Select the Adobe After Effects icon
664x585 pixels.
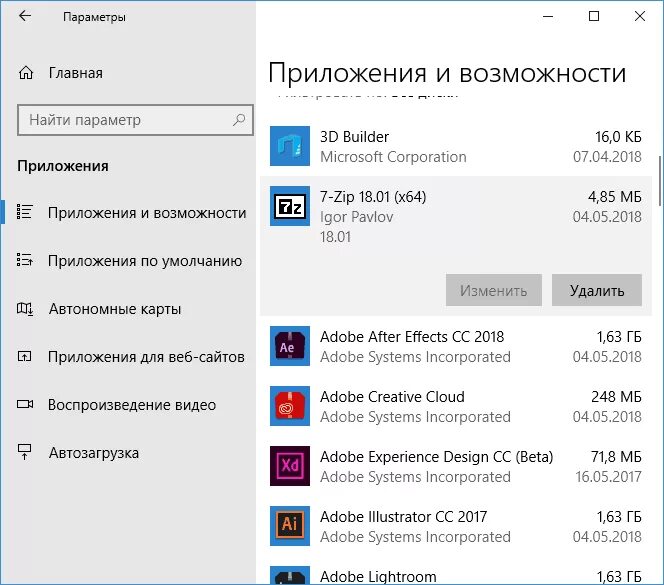pos(291,346)
